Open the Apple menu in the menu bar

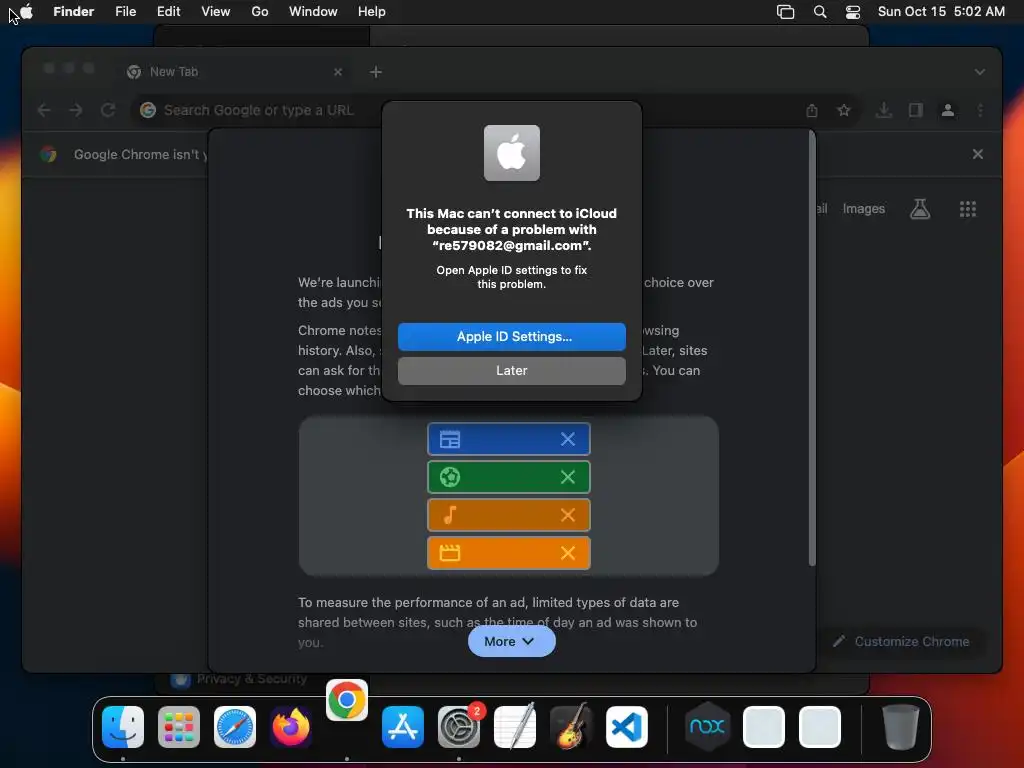pos(26,11)
